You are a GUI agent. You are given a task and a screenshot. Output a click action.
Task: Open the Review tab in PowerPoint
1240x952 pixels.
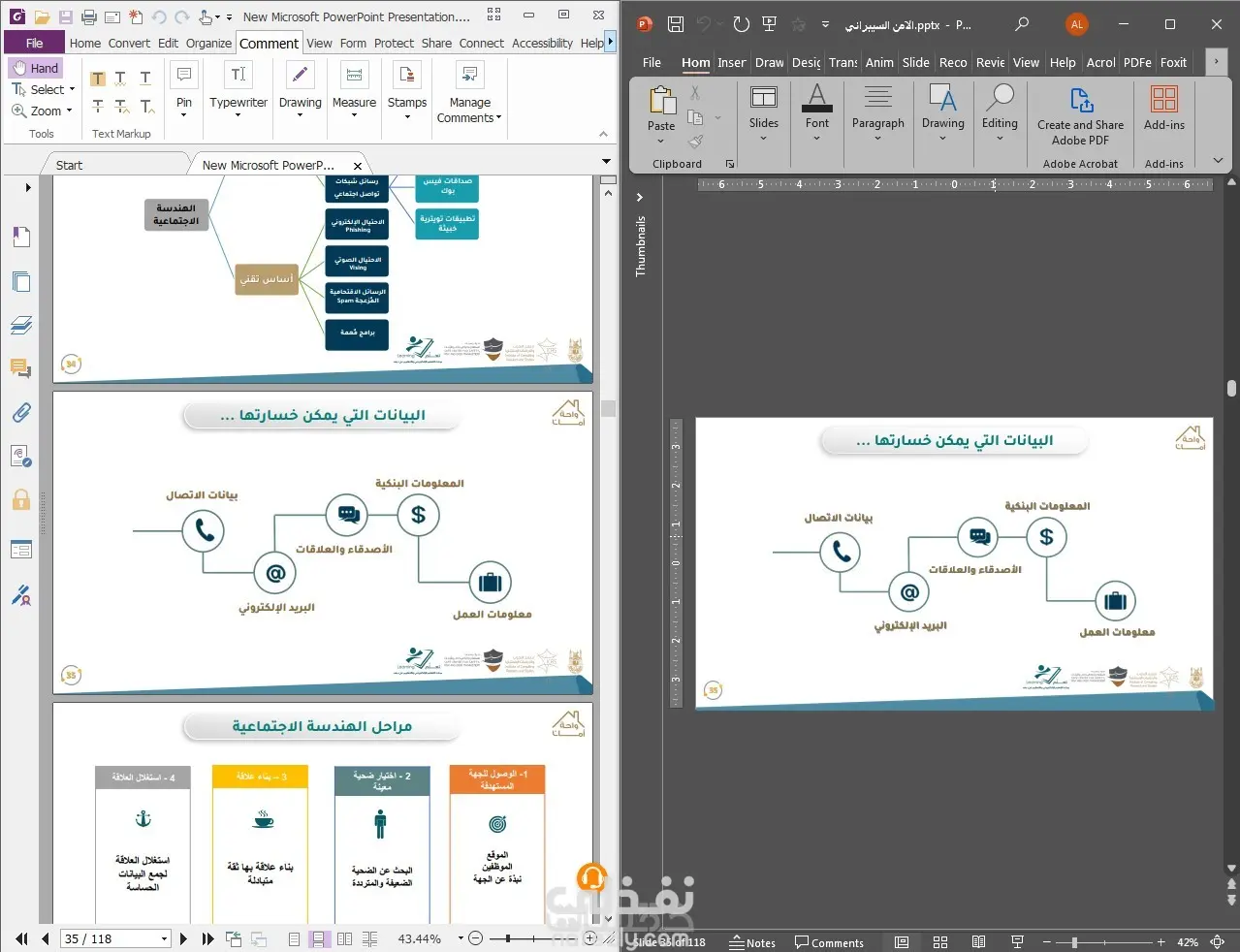click(x=990, y=62)
